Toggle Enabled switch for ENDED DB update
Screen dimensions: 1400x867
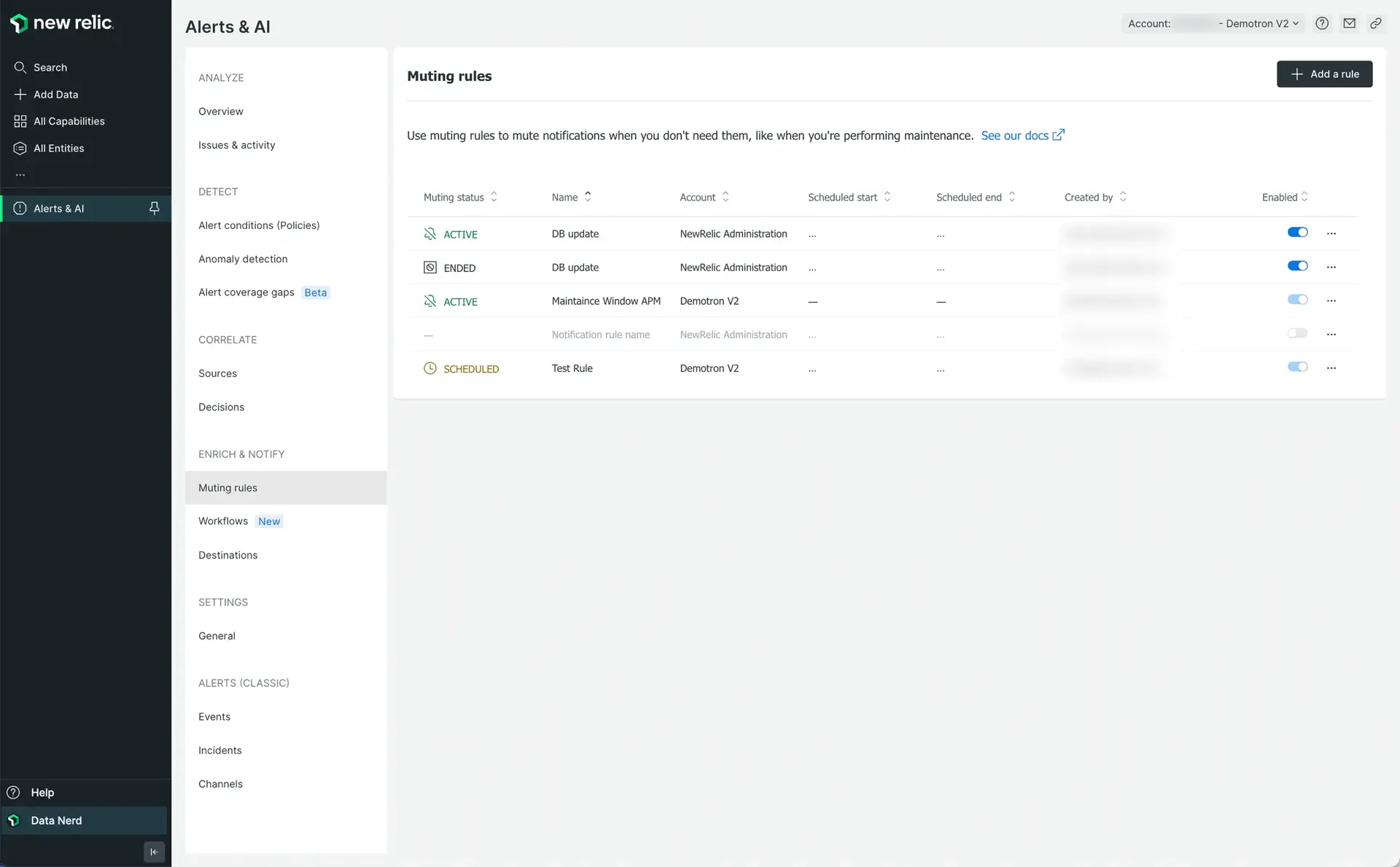pyautogui.click(x=1297, y=265)
